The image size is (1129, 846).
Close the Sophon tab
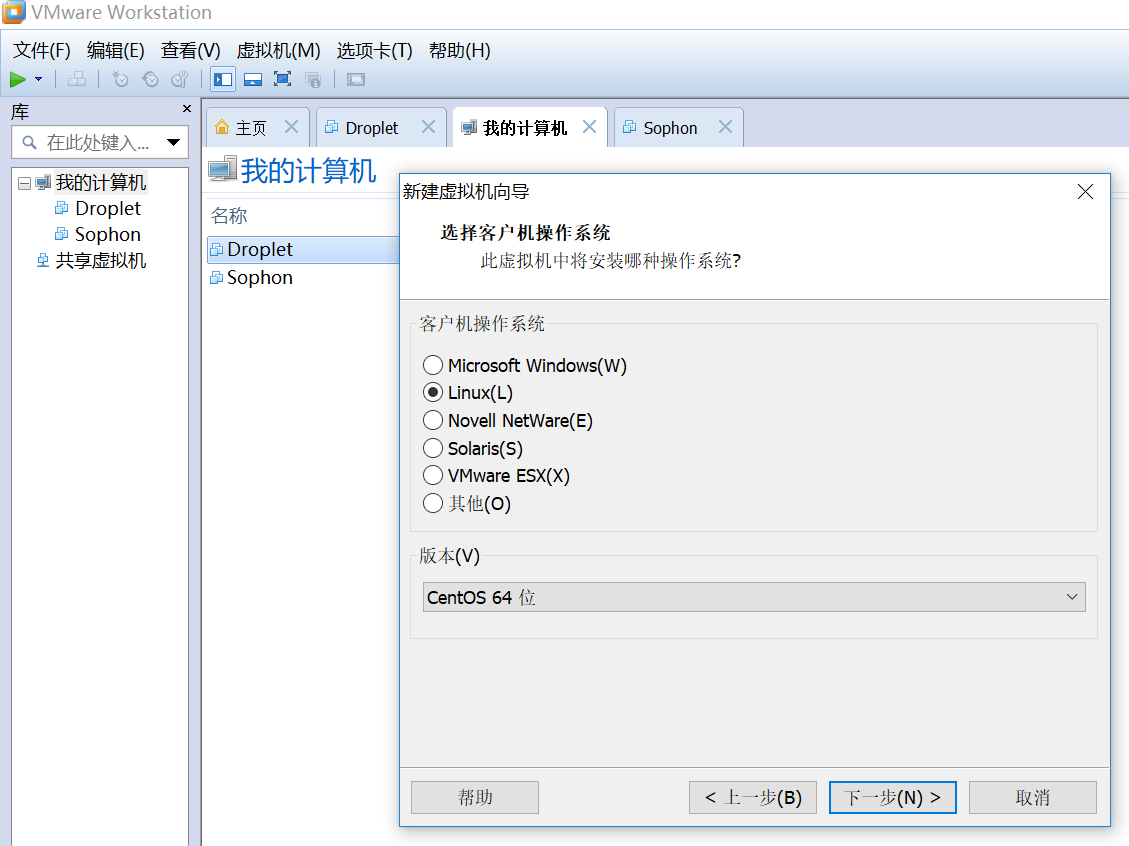(726, 127)
